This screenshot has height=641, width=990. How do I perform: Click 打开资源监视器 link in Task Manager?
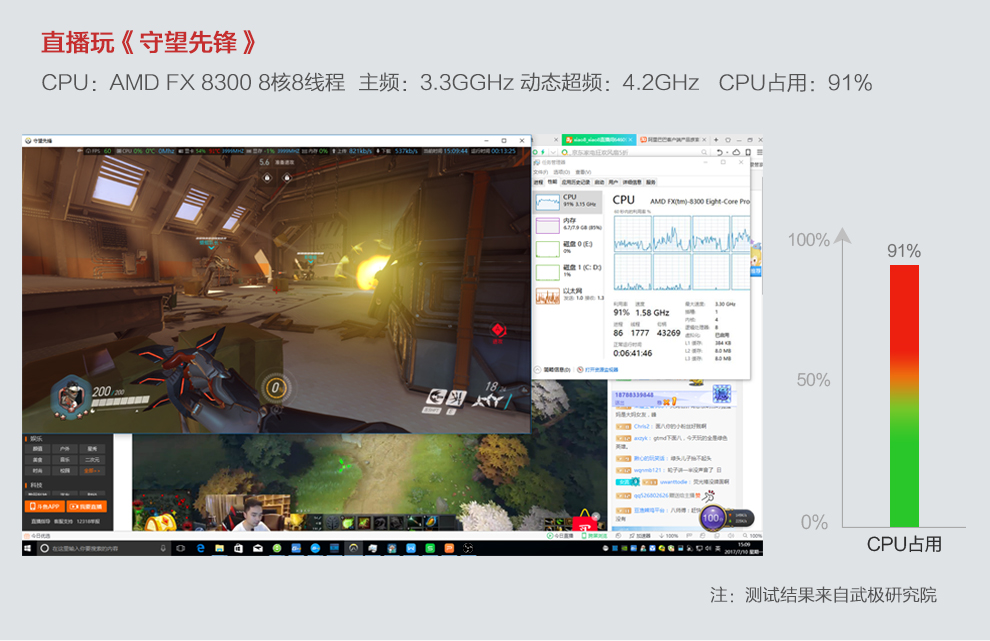coord(597,369)
